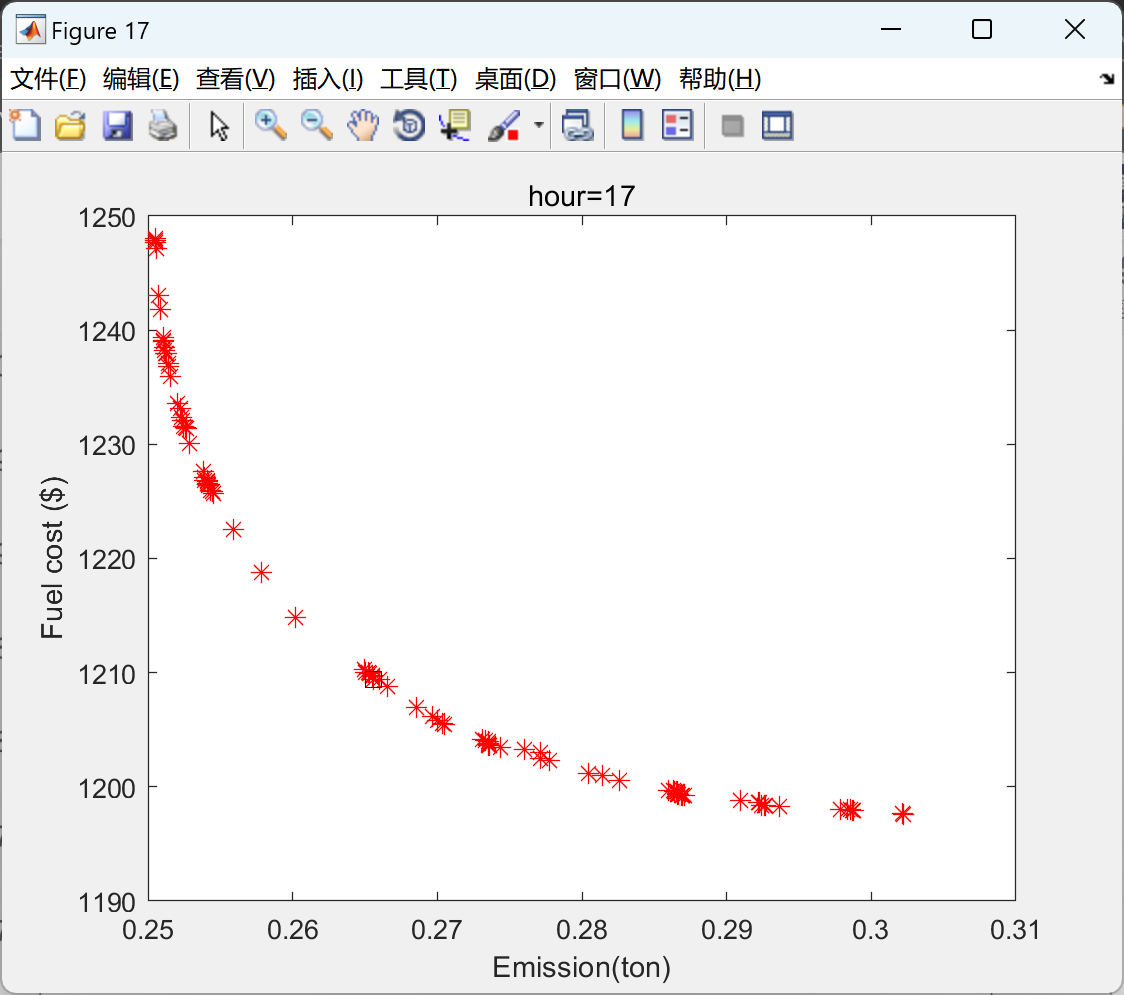Click the Show Plot Tools icon
1124x995 pixels.
777,125
